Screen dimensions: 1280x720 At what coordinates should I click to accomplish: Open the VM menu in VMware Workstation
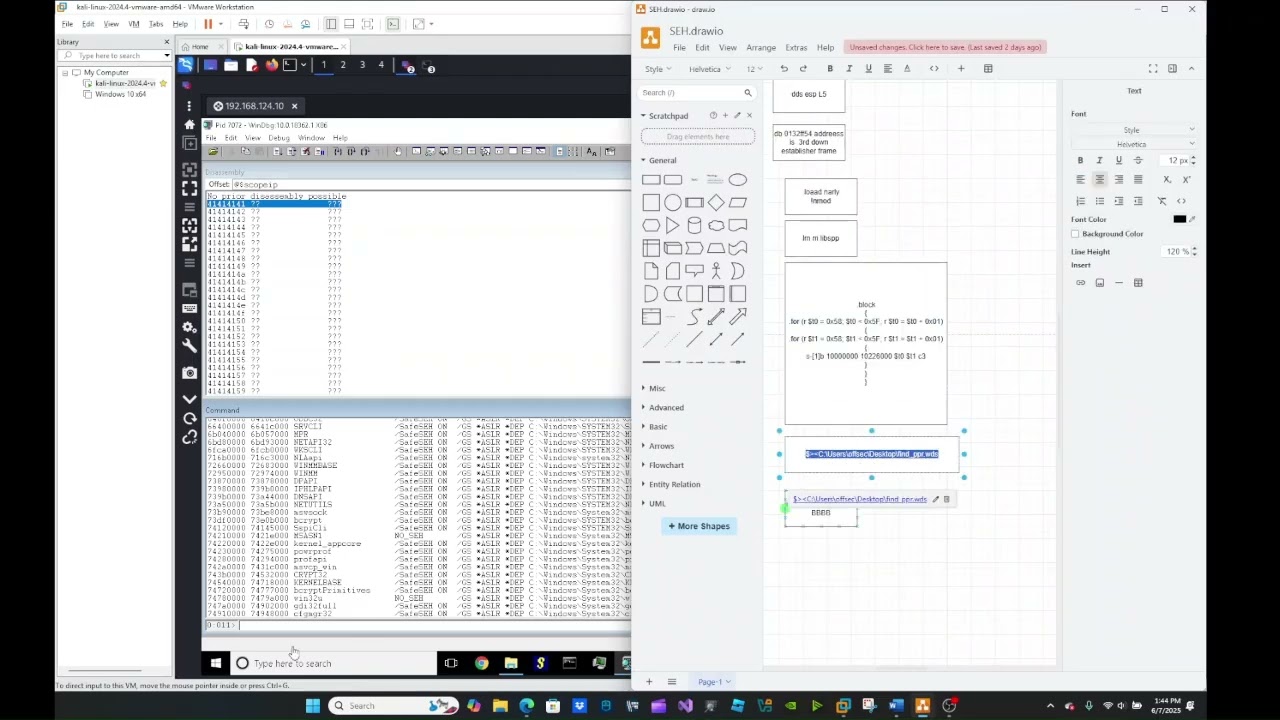coord(133,24)
